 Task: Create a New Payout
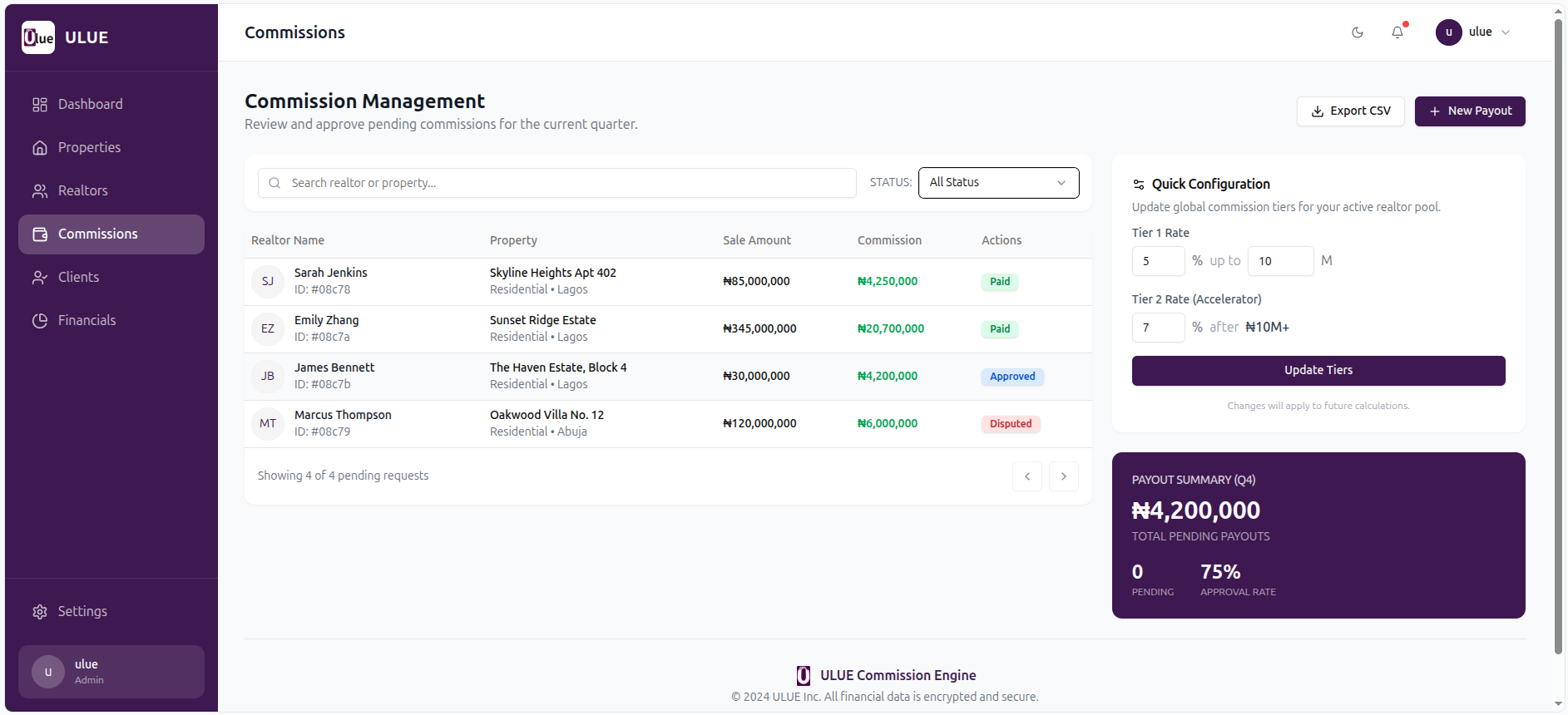pyautogui.click(x=1470, y=111)
